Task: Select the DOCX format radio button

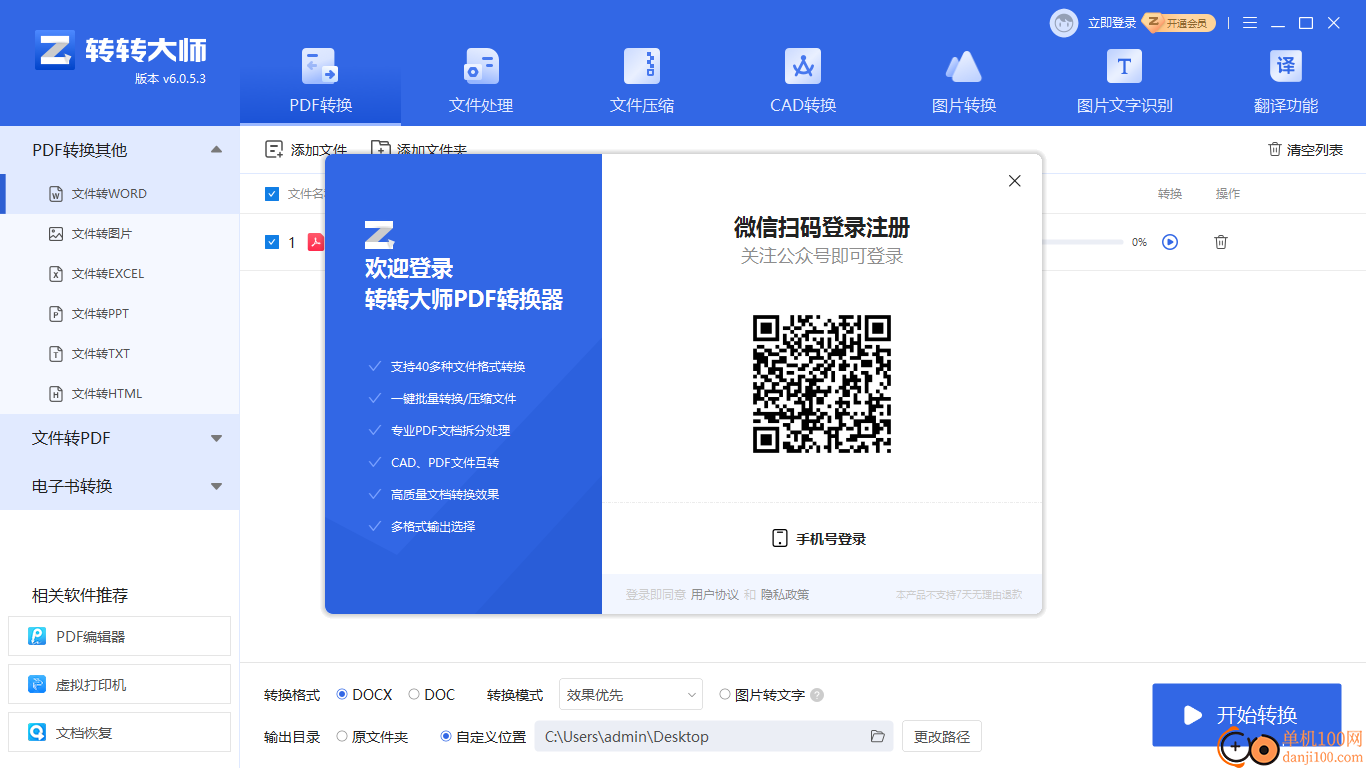Action: [x=343, y=695]
